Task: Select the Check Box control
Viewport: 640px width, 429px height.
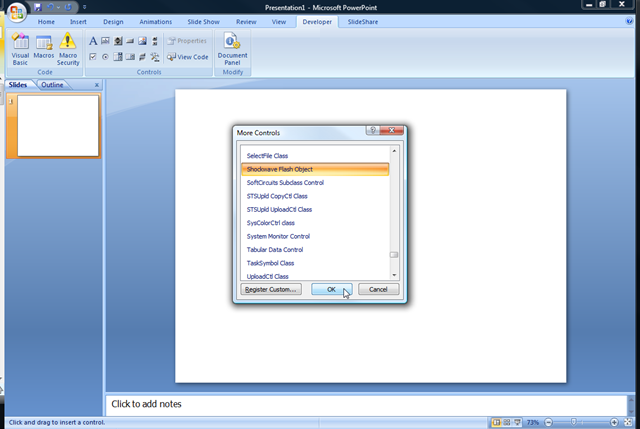Action: point(93,57)
